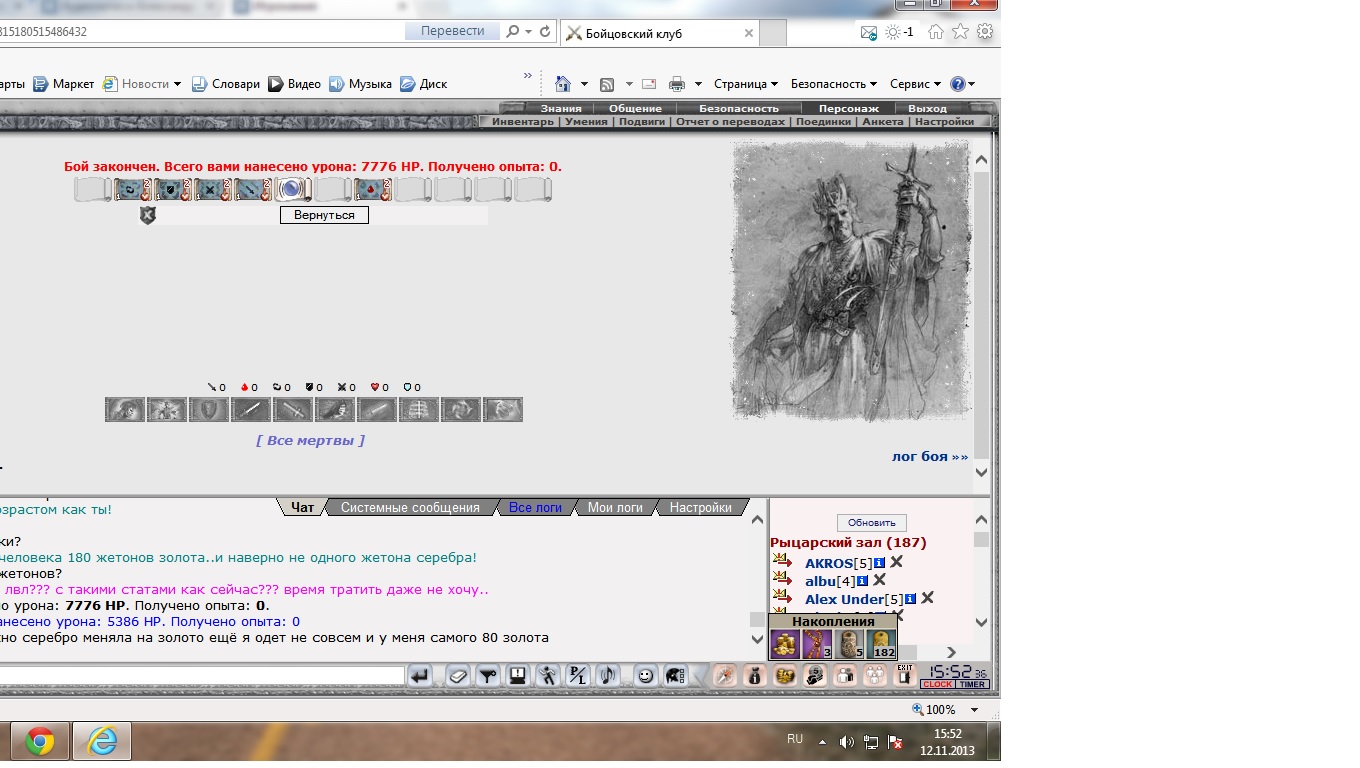1360x768 pixels.
Task: Open the Знания menu
Action: pyautogui.click(x=561, y=108)
